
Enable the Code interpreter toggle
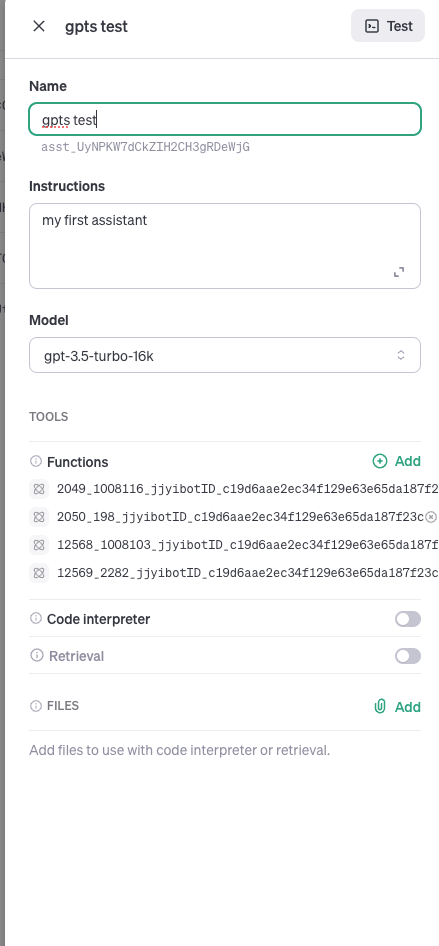click(x=408, y=619)
